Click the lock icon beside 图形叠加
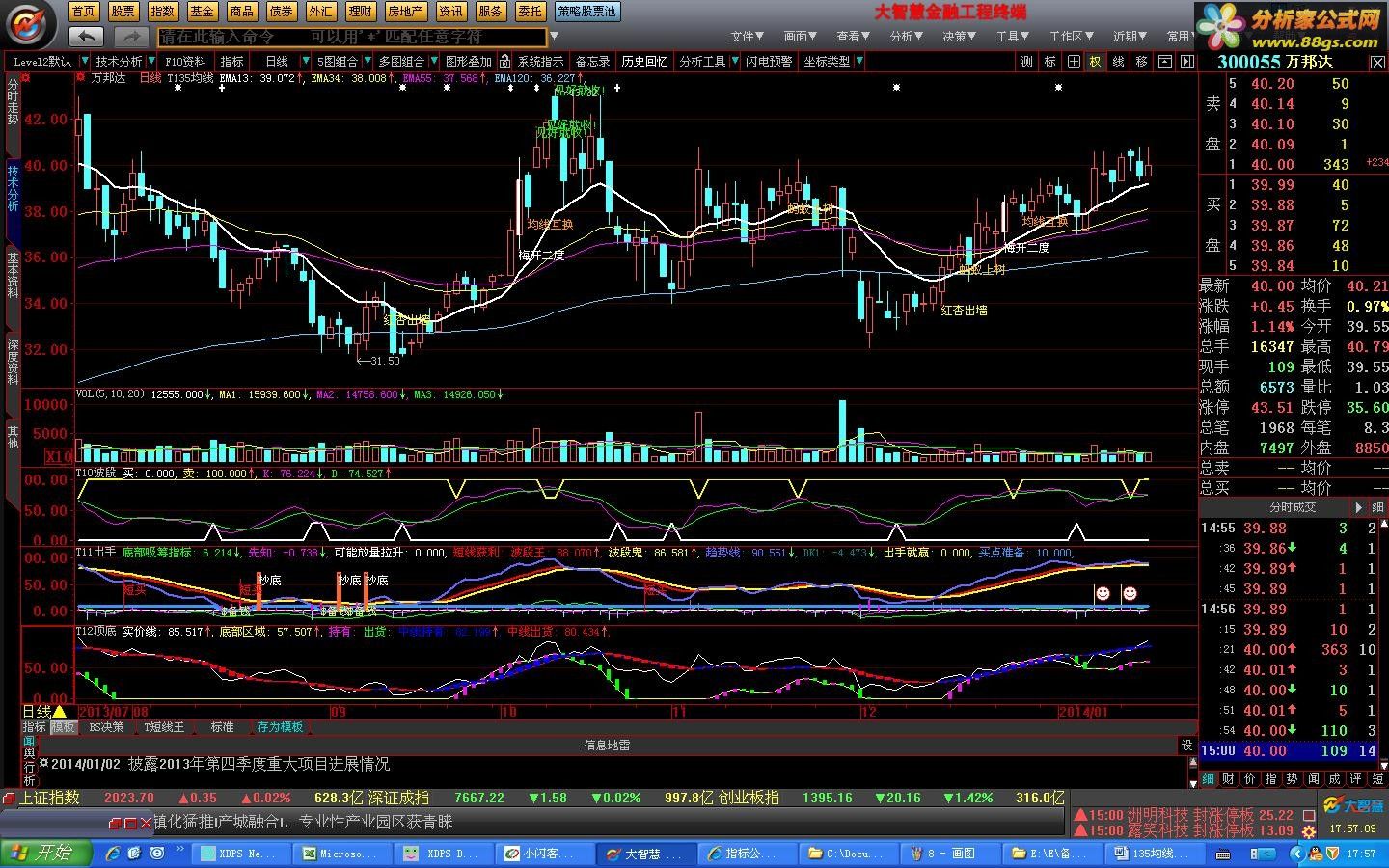Viewport: 1389px width, 868px height. (504, 61)
